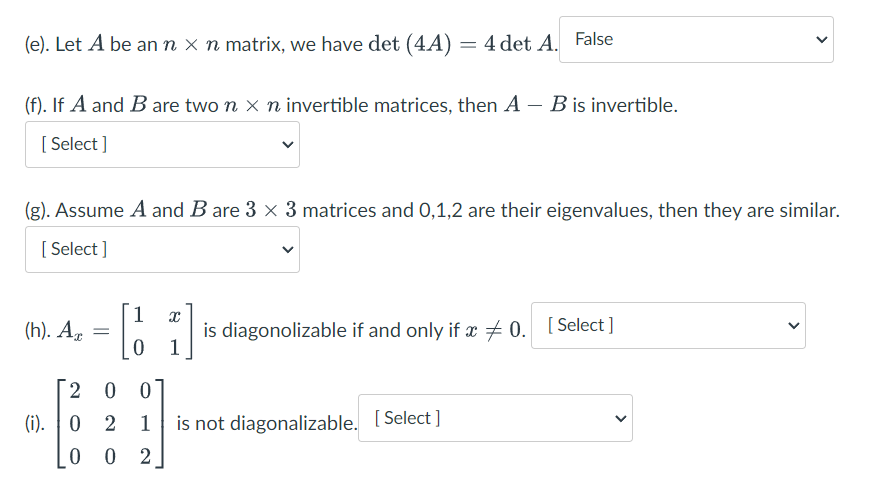Click the chevron arrow under the eigenvalues question

point(287,249)
